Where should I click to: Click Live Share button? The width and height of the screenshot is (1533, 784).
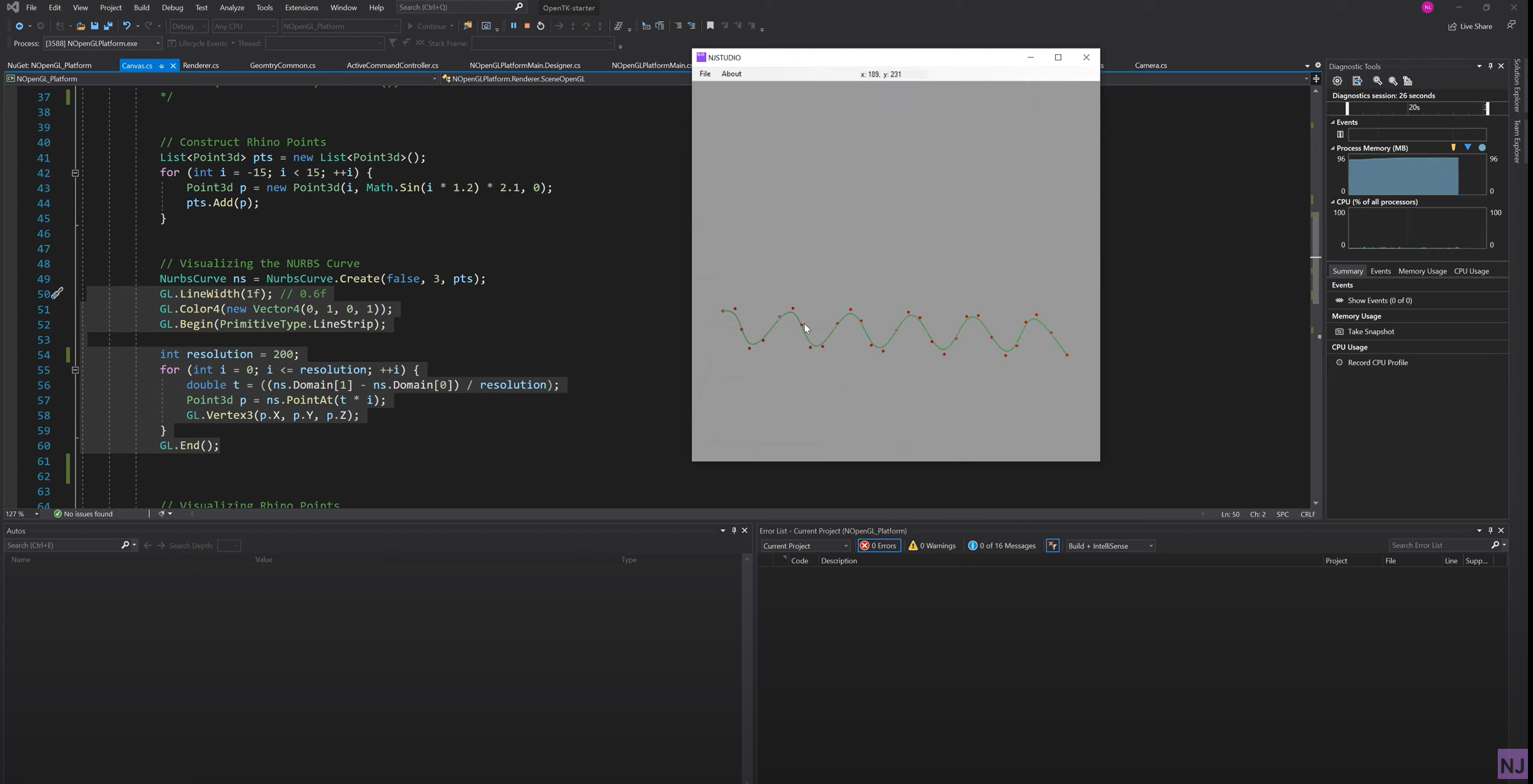[x=1470, y=26]
